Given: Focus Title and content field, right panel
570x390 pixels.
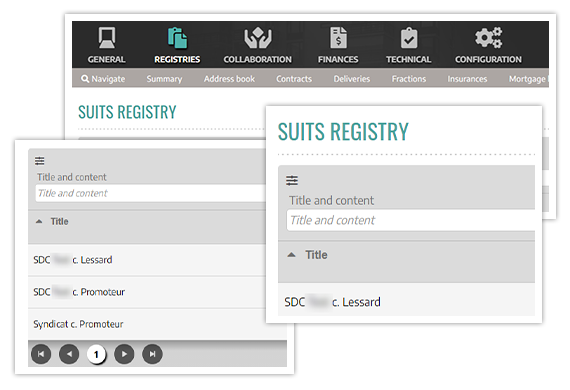Looking at the screenshot, I should 411,220.
